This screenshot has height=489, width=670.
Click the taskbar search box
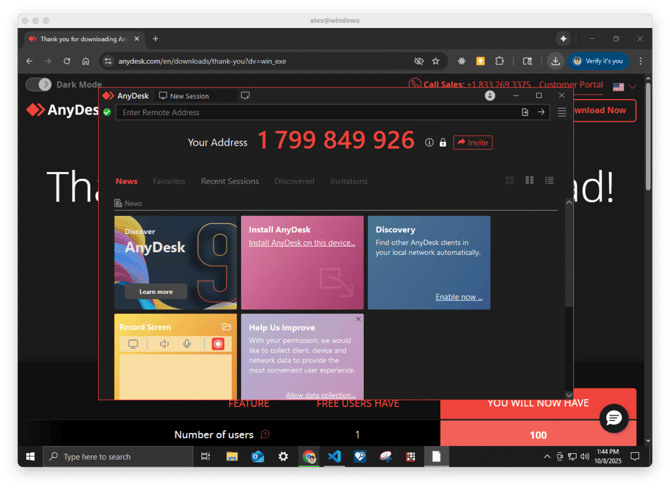pyautogui.click(x=118, y=457)
